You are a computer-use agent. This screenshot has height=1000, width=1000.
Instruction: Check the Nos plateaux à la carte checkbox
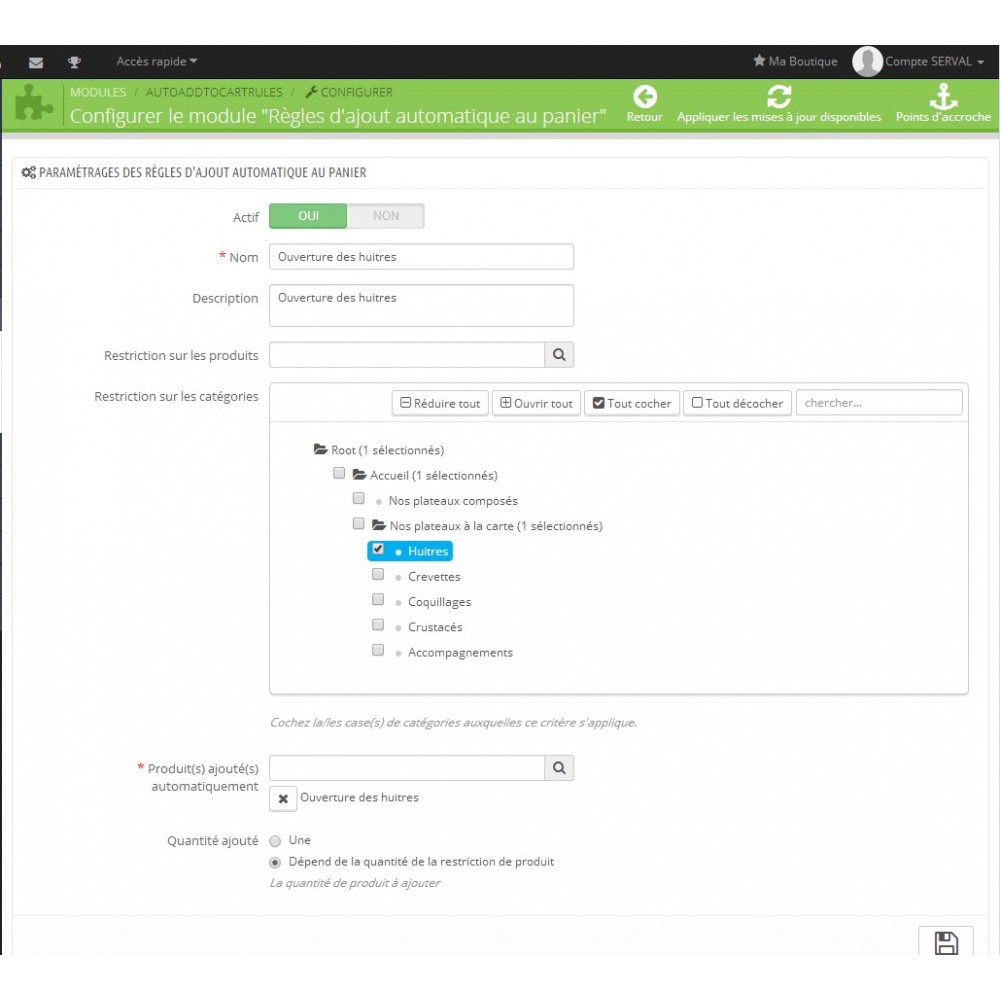coord(358,524)
